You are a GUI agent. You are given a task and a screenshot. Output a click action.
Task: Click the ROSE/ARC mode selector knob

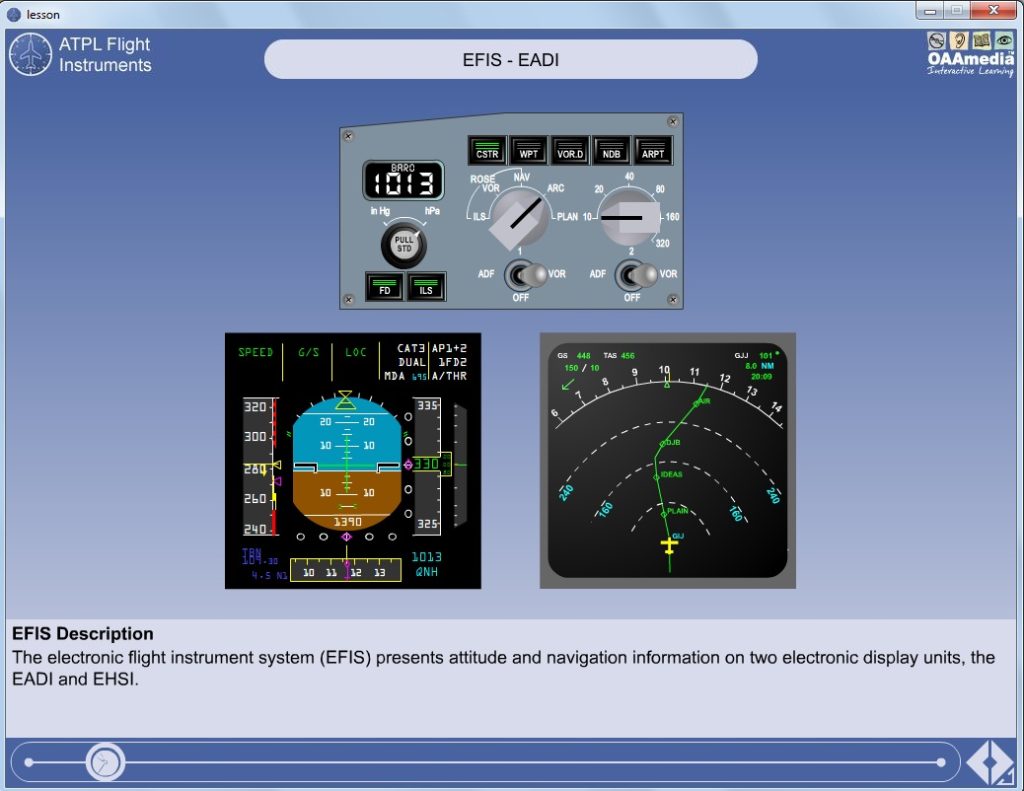520,217
